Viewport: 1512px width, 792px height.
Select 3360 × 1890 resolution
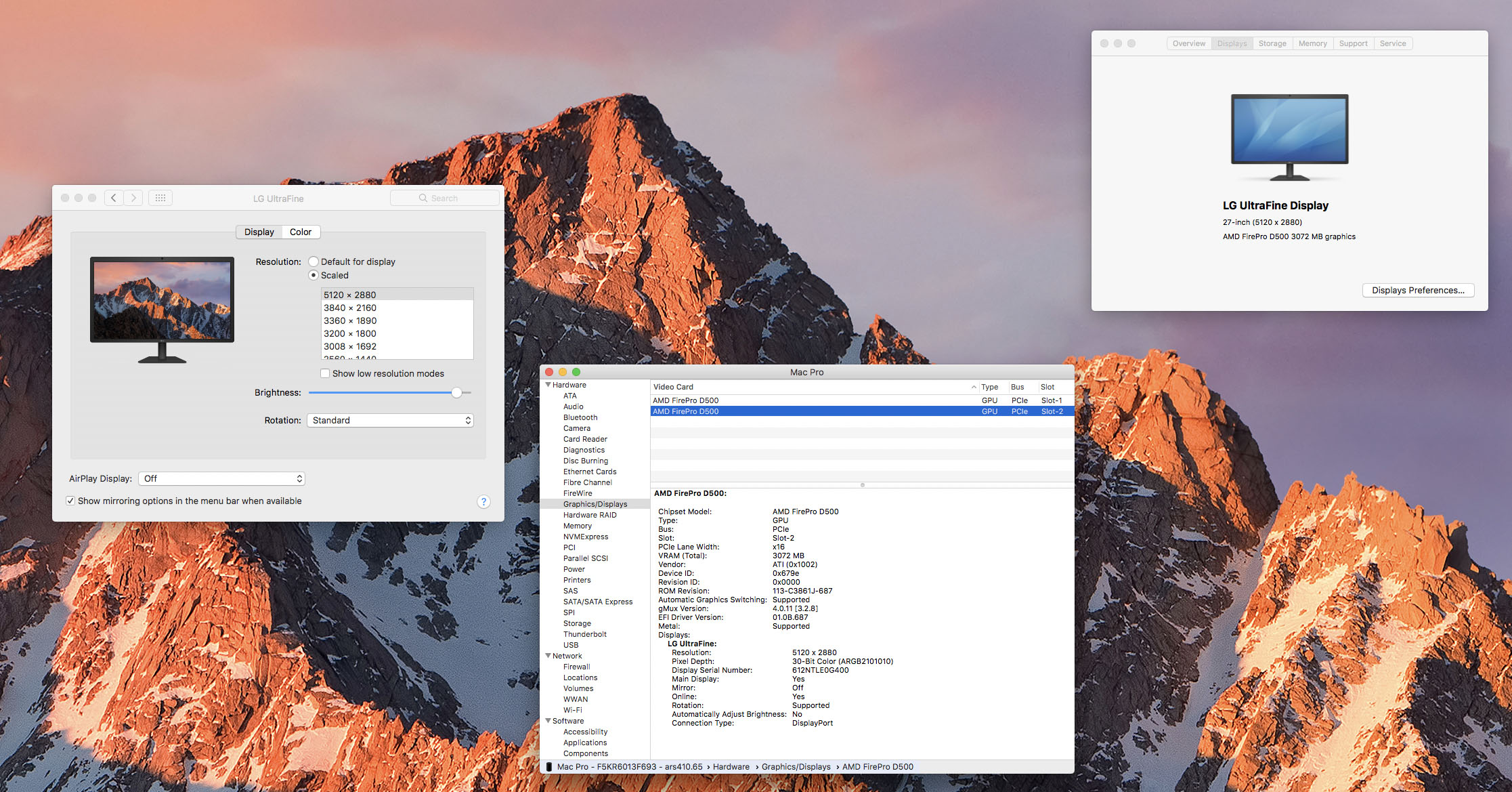pos(397,320)
